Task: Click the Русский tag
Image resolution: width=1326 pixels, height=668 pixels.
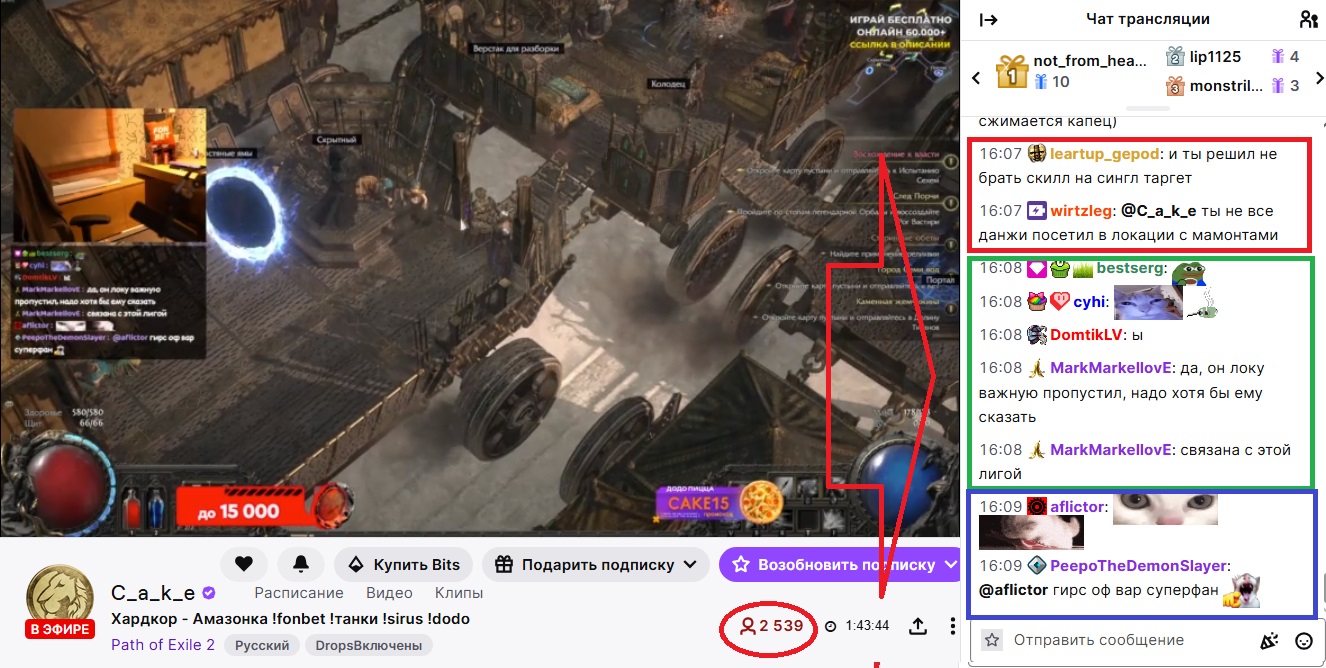Action: point(262,645)
